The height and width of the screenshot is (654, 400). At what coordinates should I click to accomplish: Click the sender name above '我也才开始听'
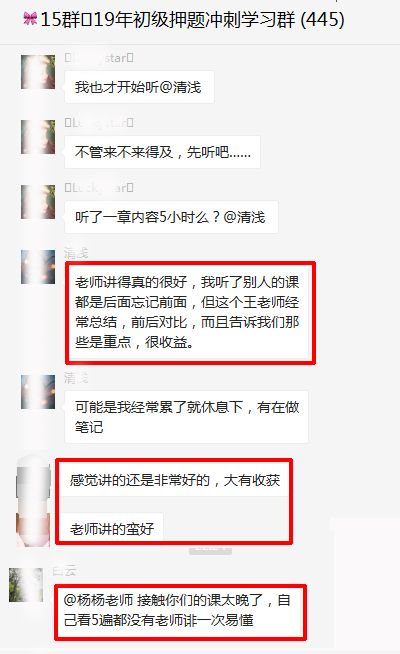pyautogui.click(x=99, y=58)
